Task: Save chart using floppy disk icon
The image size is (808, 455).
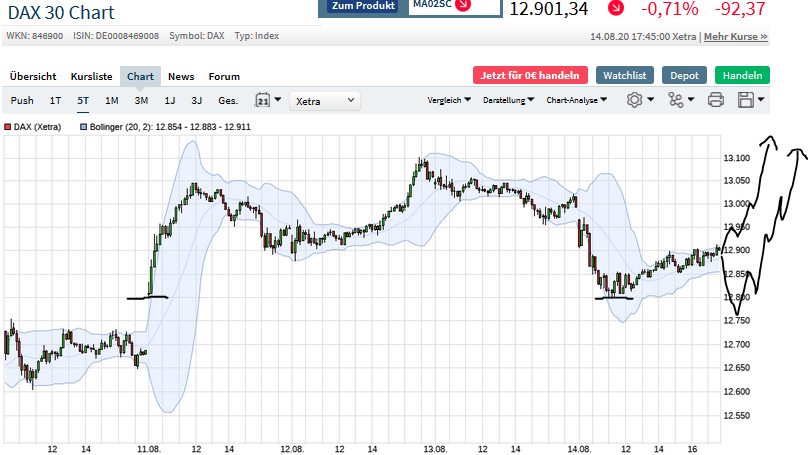Action: (x=746, y=100)
